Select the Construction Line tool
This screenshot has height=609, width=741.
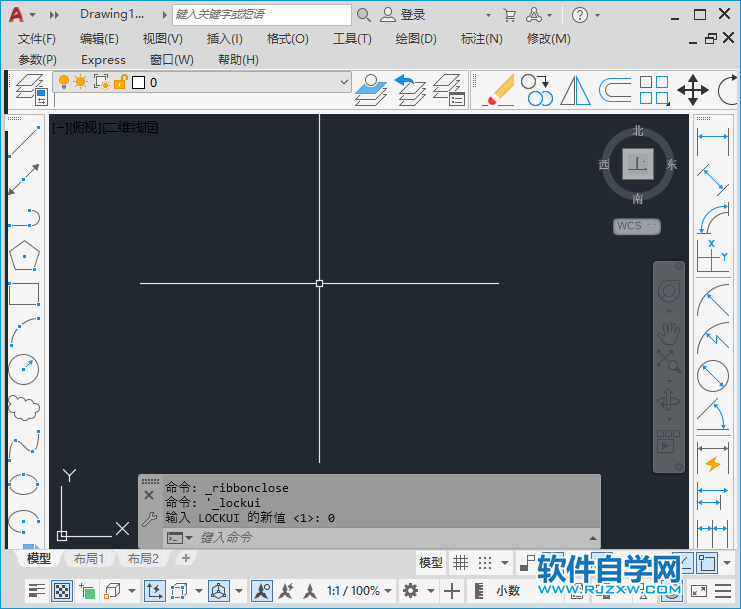point(25,180)
